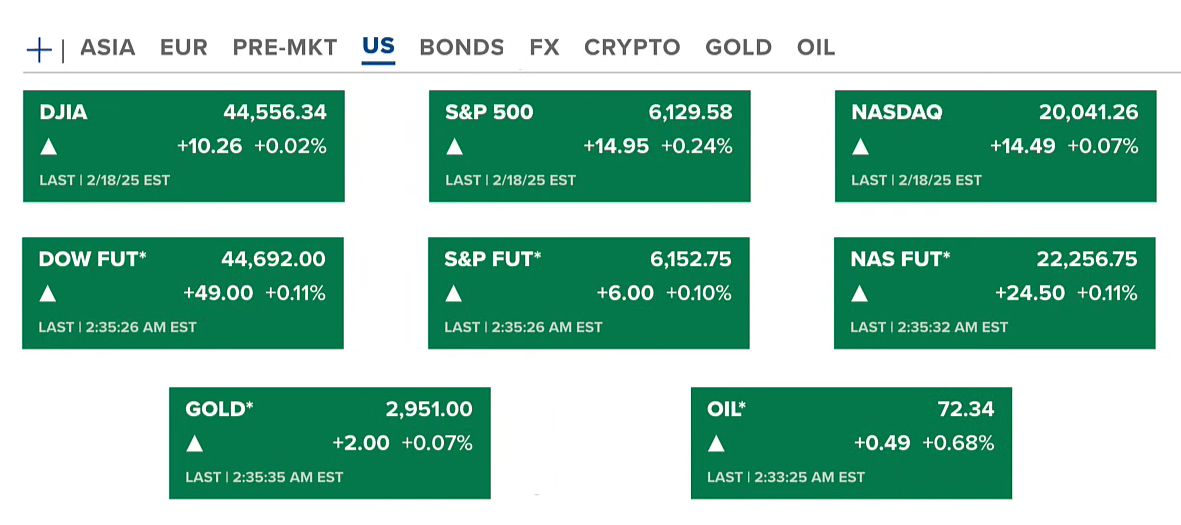Click the up arrow icon in the DJIA tile
The width and height of the screenshot is (1181, 525).
pyautogui.click(x=48, y=147)
